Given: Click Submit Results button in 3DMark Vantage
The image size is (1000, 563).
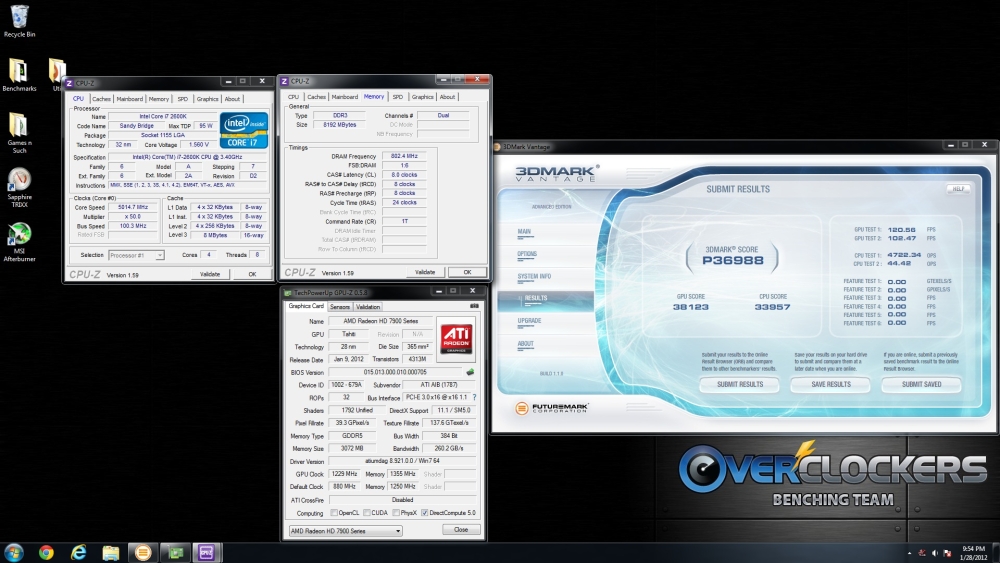Looking at the screenshot, I should 740,384.
